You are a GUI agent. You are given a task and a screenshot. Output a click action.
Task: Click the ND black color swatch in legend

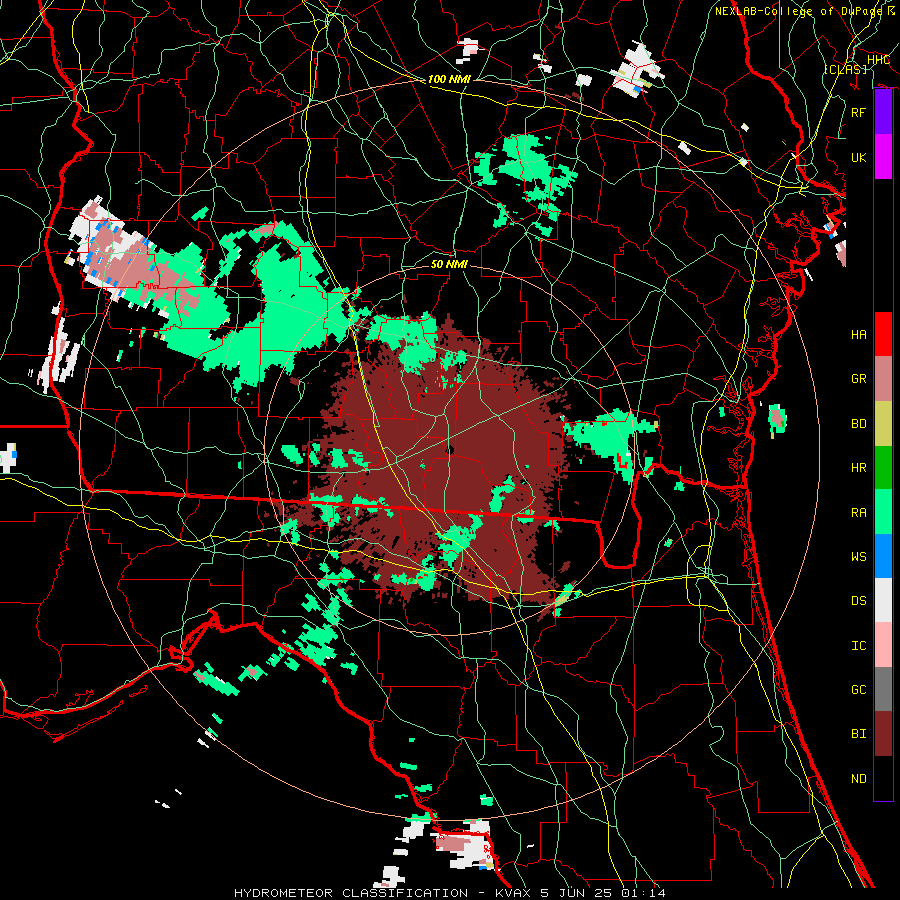coord(883,778)
